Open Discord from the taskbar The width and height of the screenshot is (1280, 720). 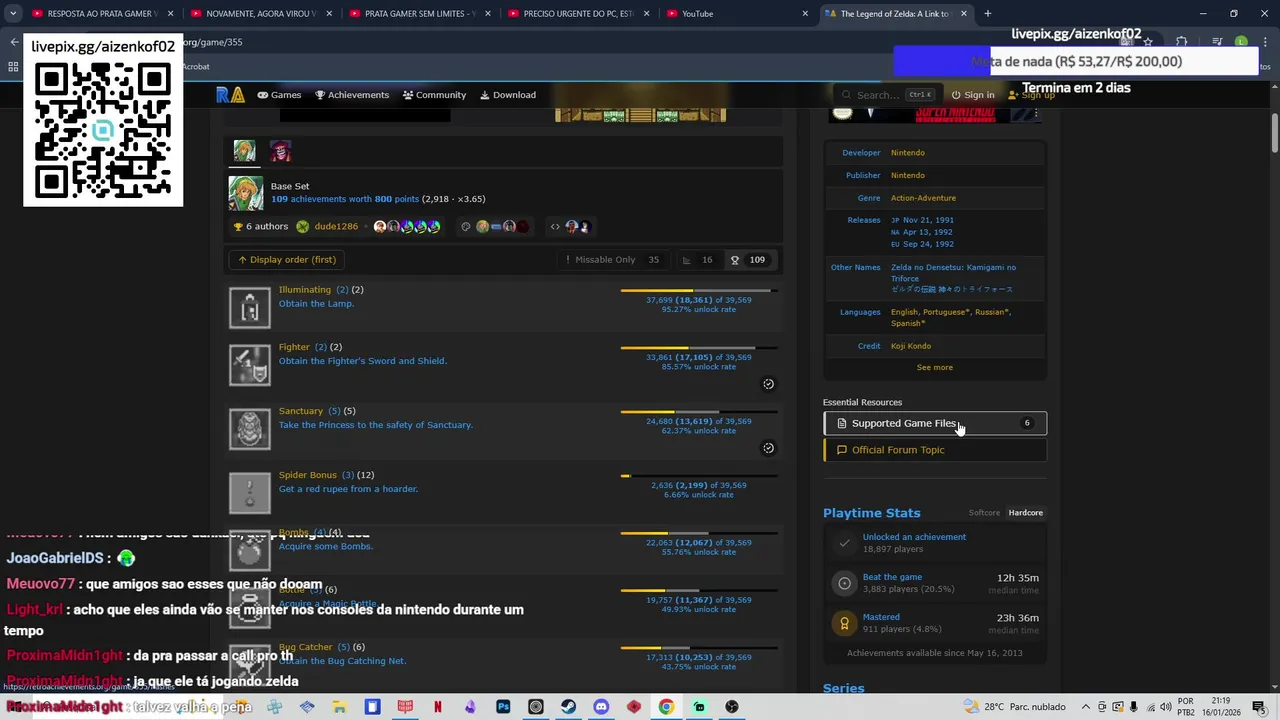coord(601,707)
